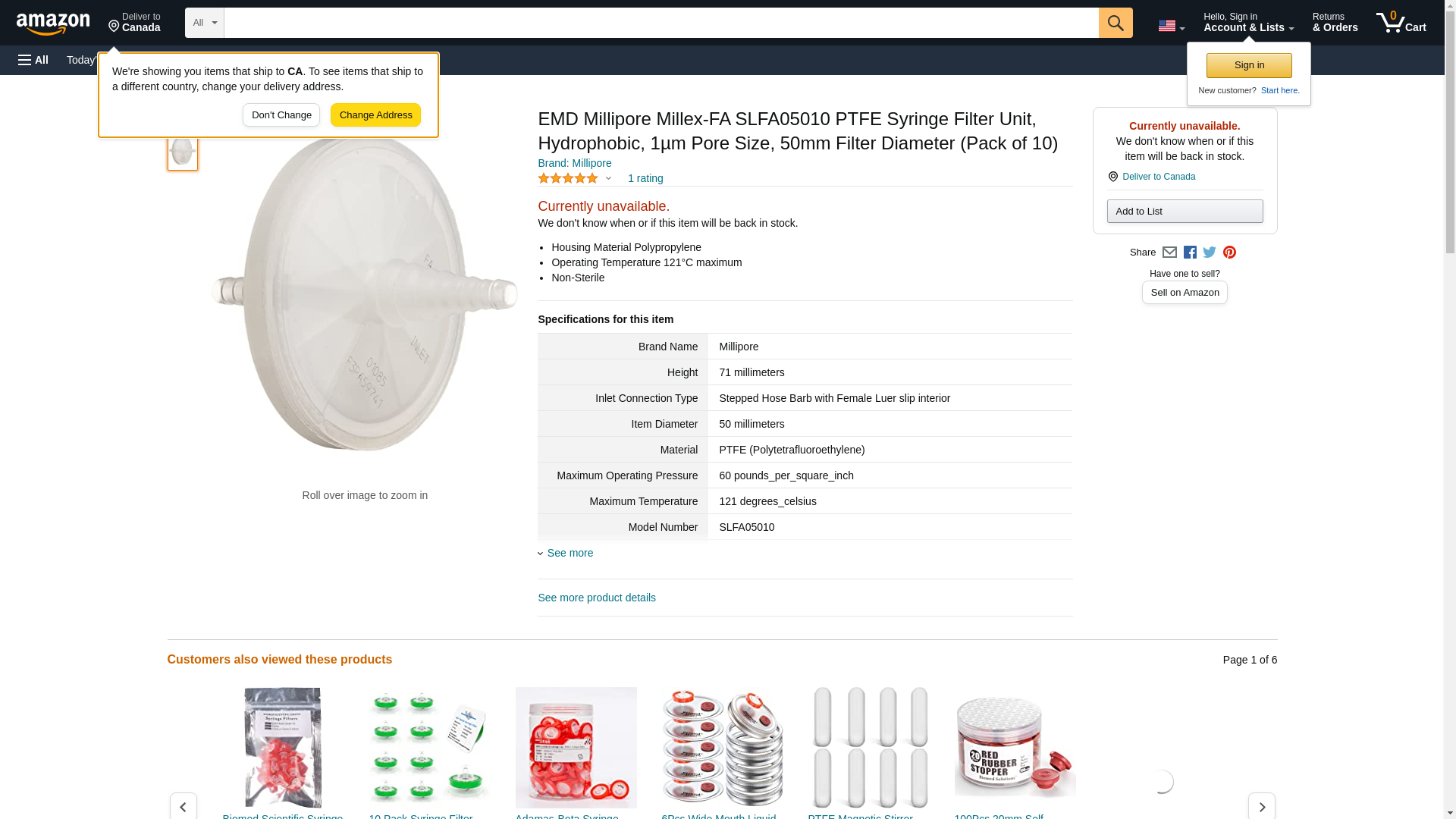Open the Brand: Millipore link
This screenshot has width=1456, height=819.
coord(574,163)
